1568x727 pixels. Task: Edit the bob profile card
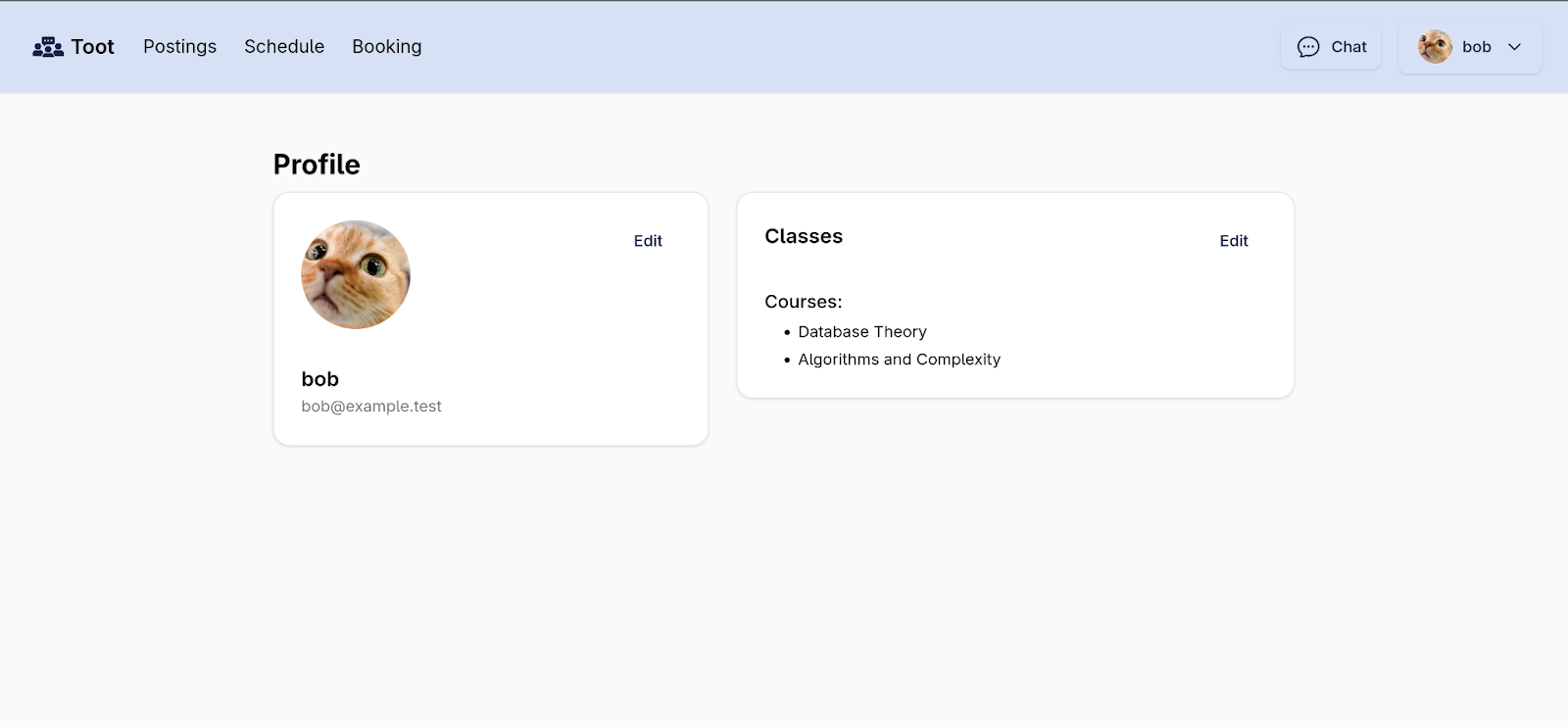648,241
